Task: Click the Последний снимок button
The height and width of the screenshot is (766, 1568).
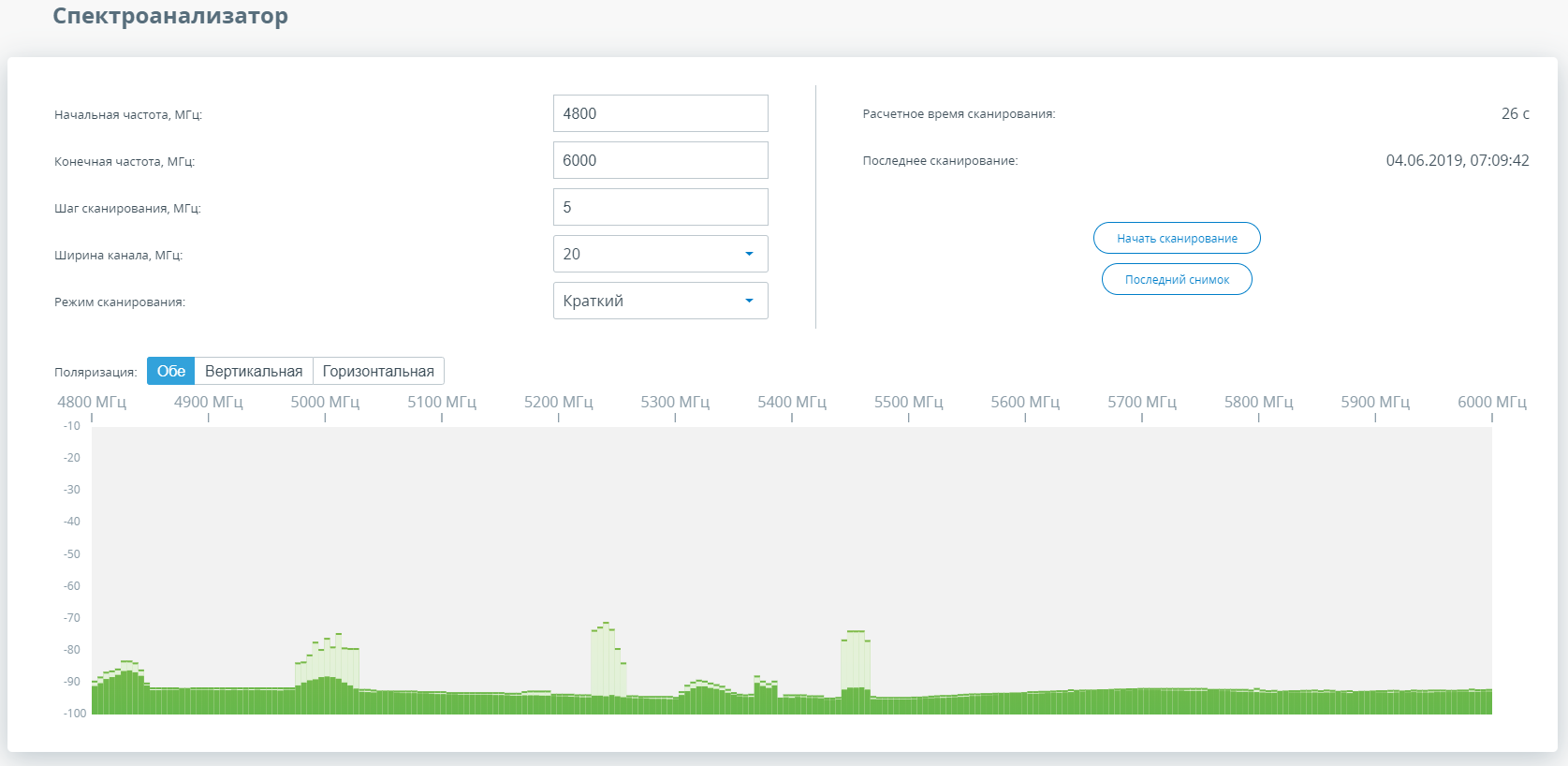Action: coord(1177,279)
